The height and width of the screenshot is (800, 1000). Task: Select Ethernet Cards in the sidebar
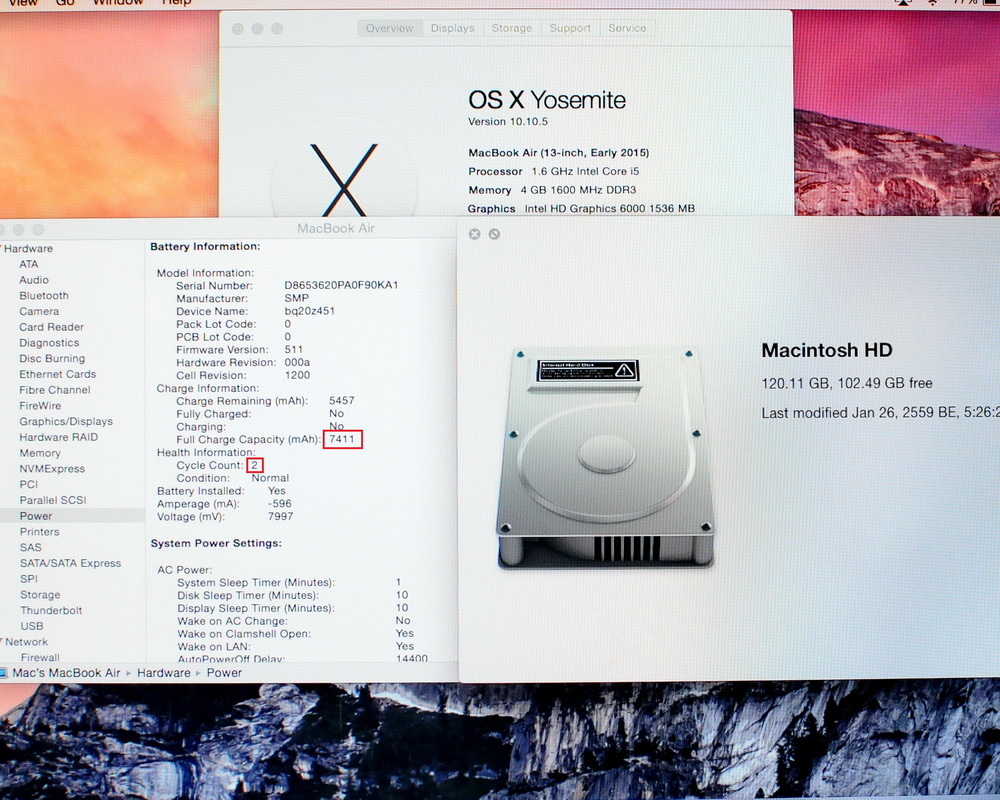tap(57, 374)
